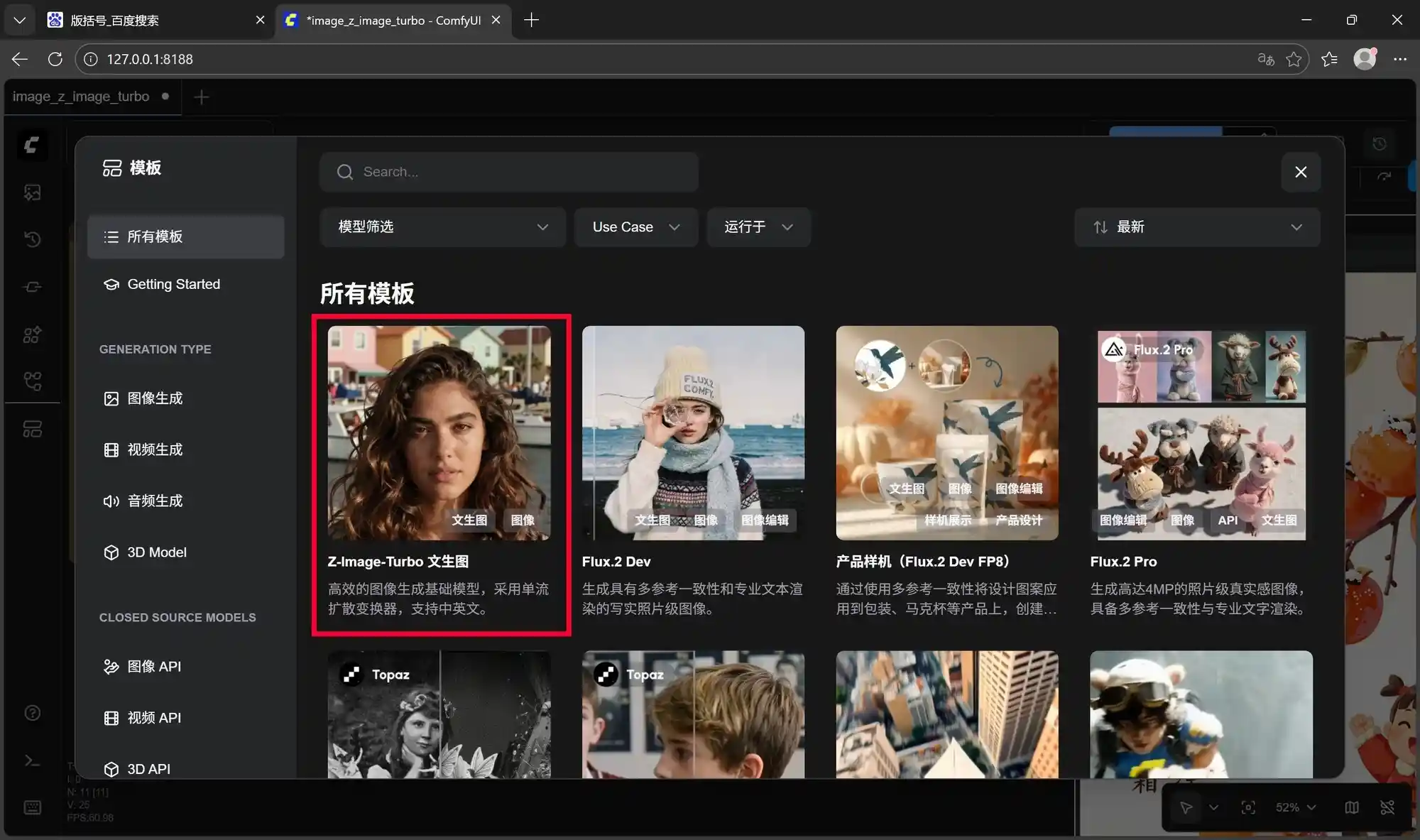Open the minimap icon in bottom toolbar
This screenshot has height=840, width=1420.
1351,807
